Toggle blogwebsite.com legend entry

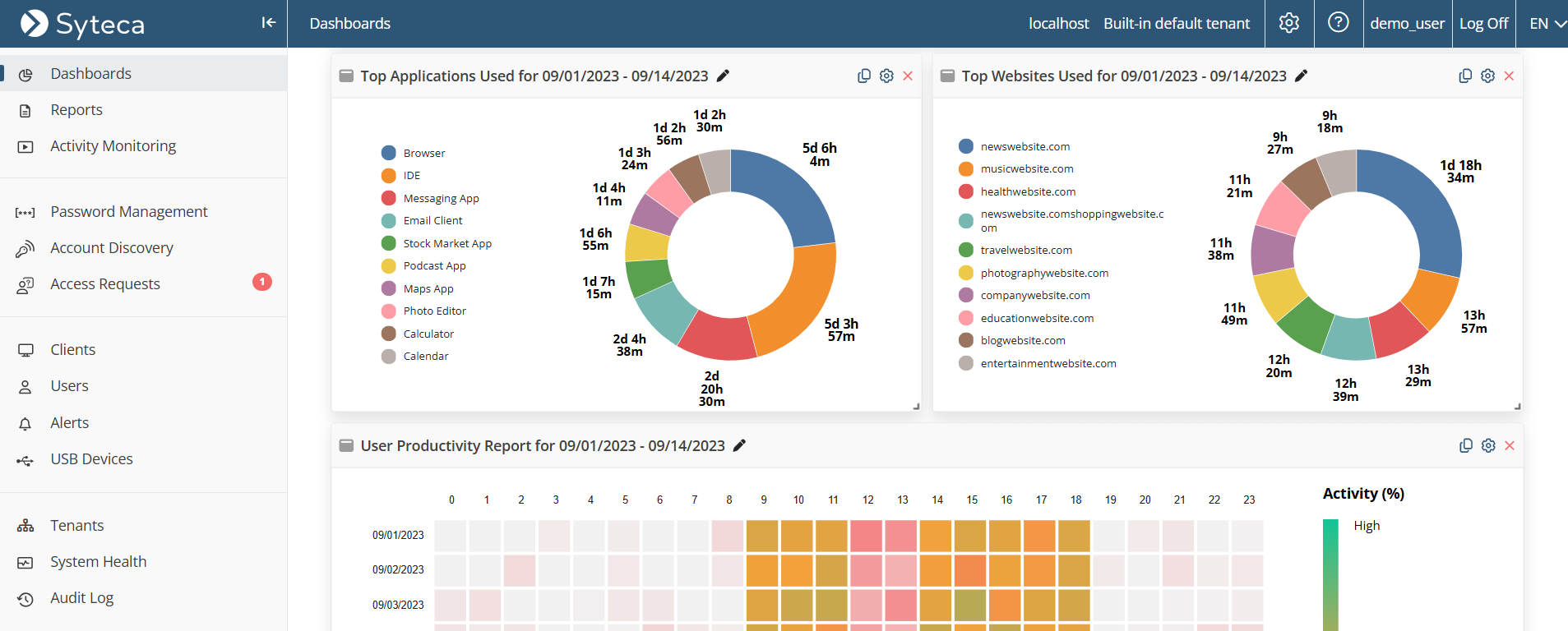pyautogui.click(x=1012, y=340)
